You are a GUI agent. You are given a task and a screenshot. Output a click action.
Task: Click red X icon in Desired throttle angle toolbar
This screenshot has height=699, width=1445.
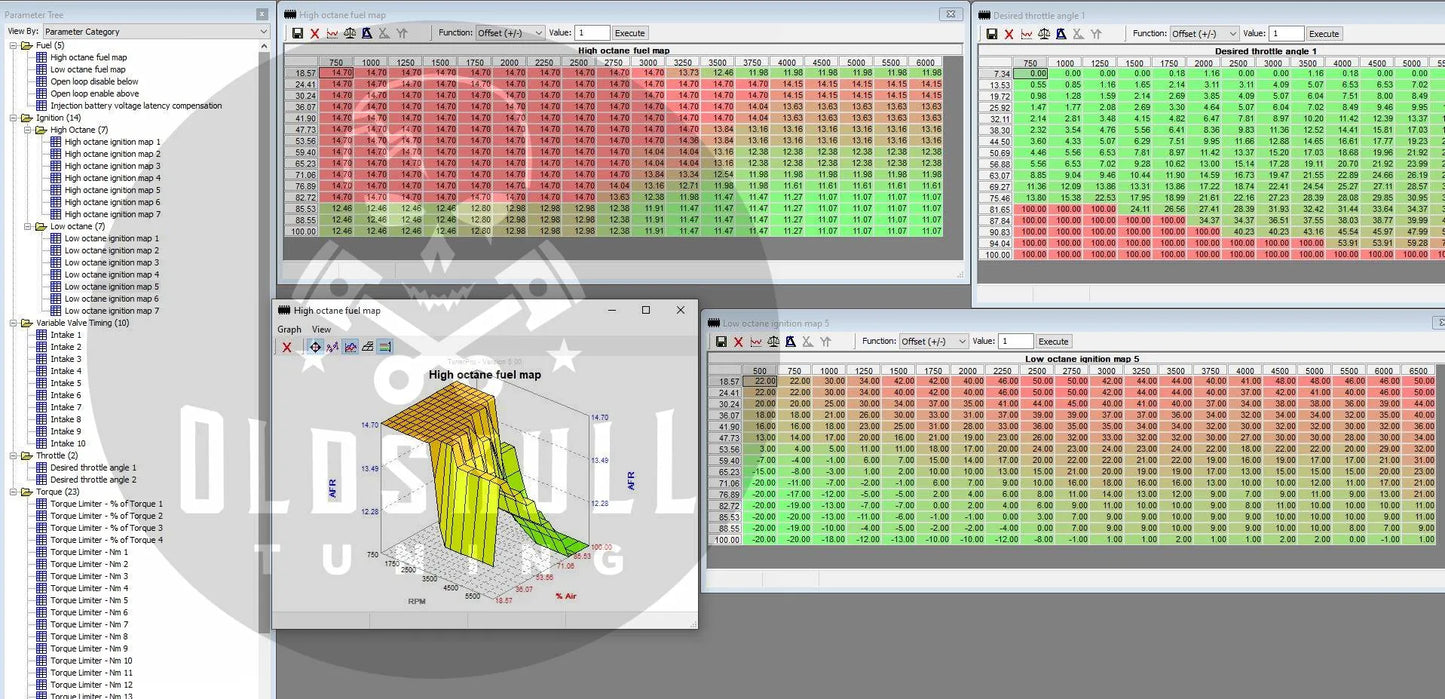click(1009, 34)
